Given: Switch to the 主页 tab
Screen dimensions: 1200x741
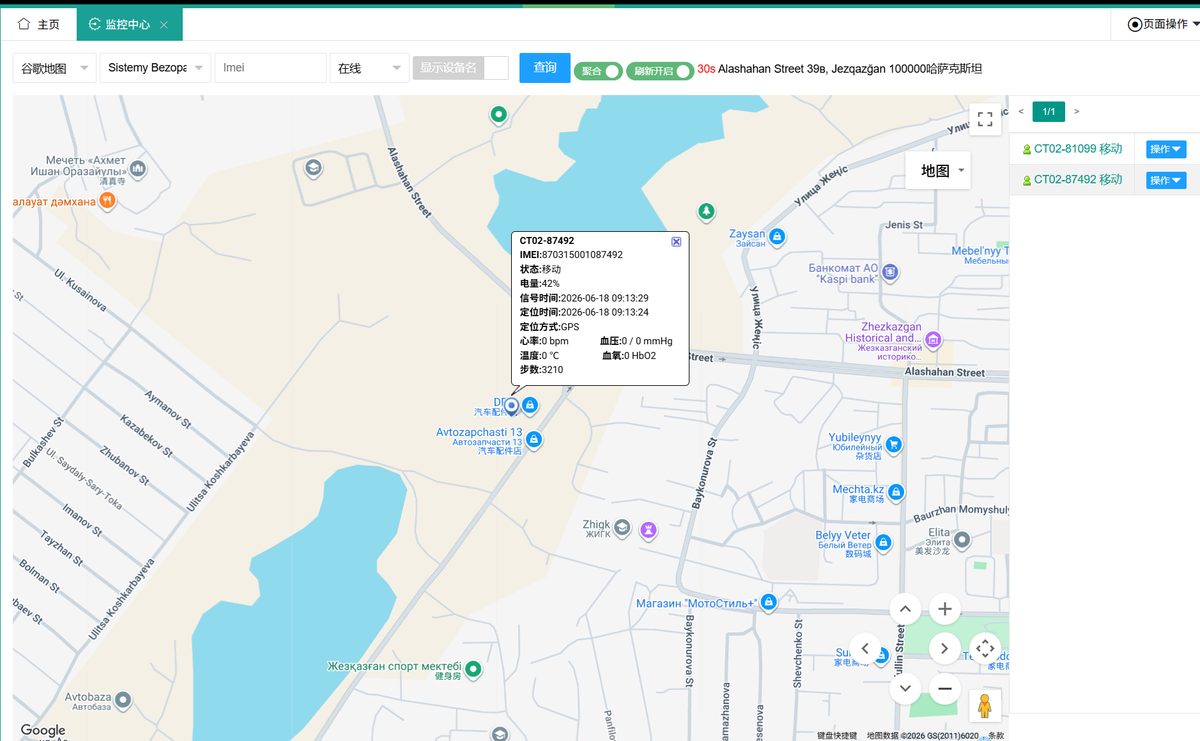Looking at the screenshot, I should coord(39,24).
